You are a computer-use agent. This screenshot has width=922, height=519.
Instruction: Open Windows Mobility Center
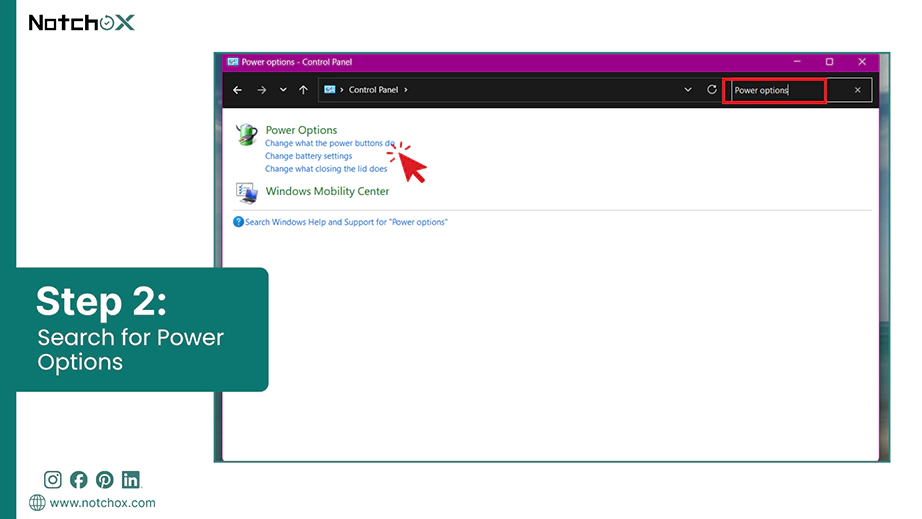point(328,191)
